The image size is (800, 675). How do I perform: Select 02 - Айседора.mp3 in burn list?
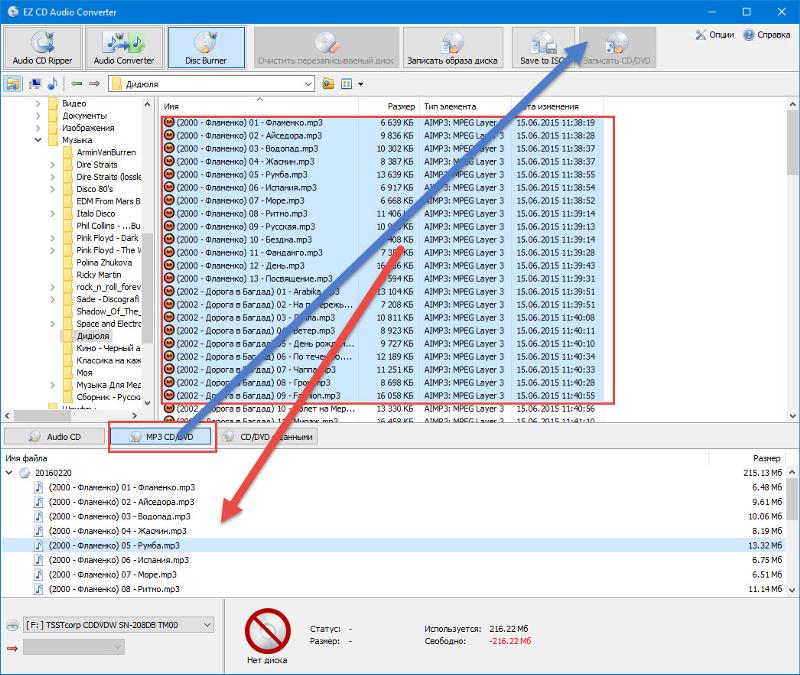coord(121,502)
